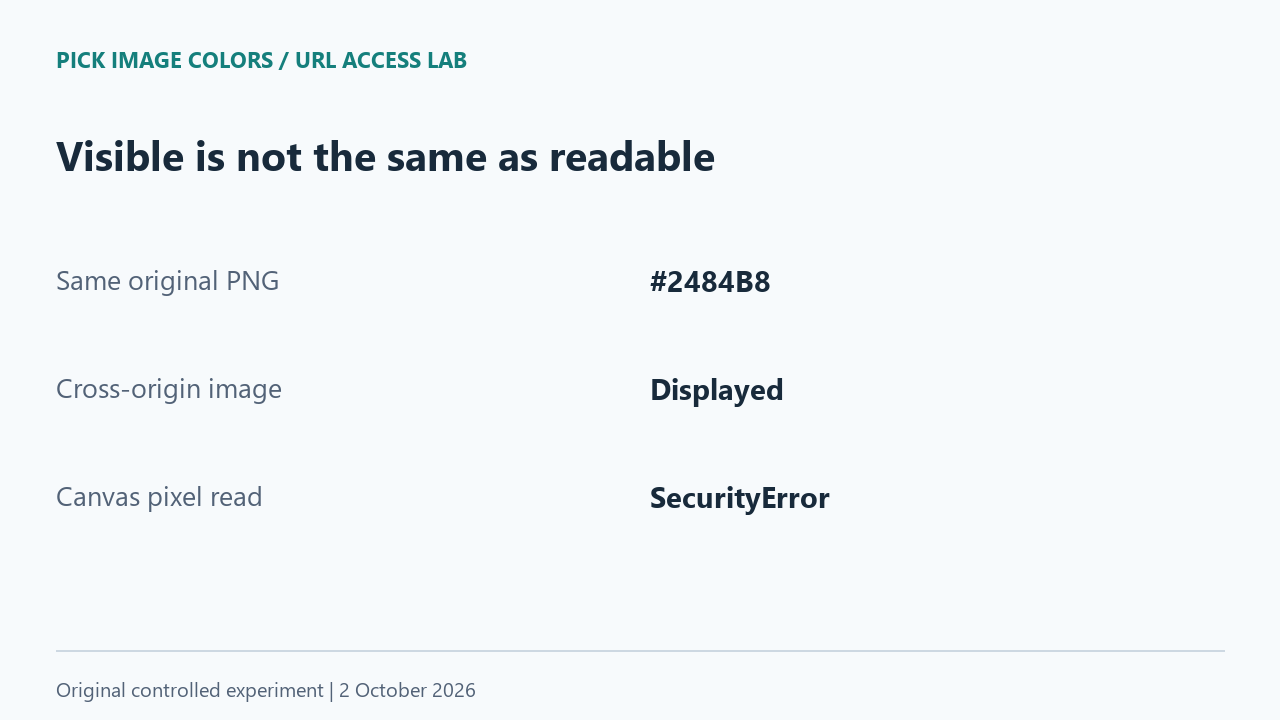Click the Same original PNG label
Screen dimensions: 1280x720
click(167, 281)
